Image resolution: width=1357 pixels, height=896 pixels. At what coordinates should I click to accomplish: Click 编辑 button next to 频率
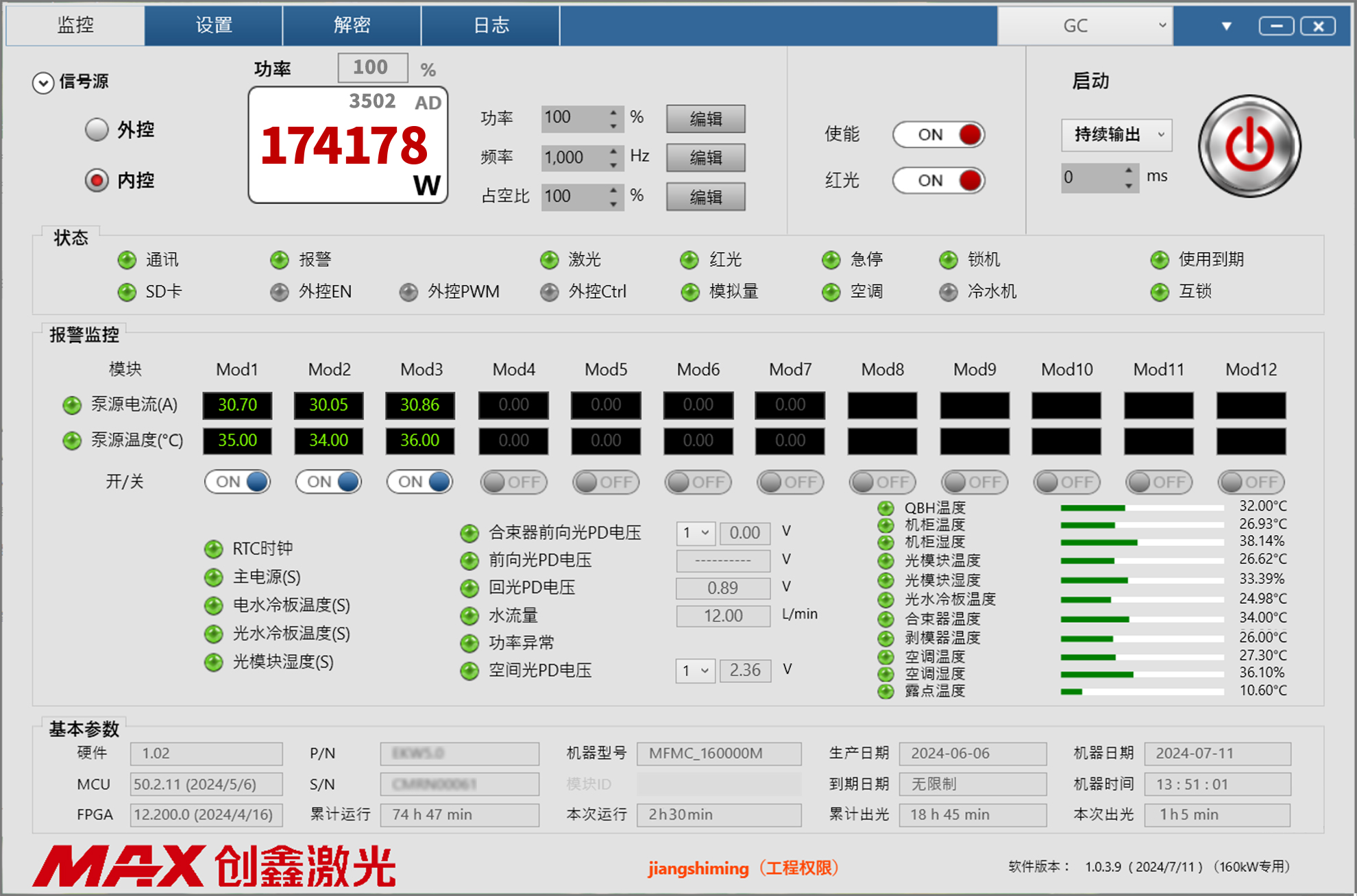(x=705, y=158)
